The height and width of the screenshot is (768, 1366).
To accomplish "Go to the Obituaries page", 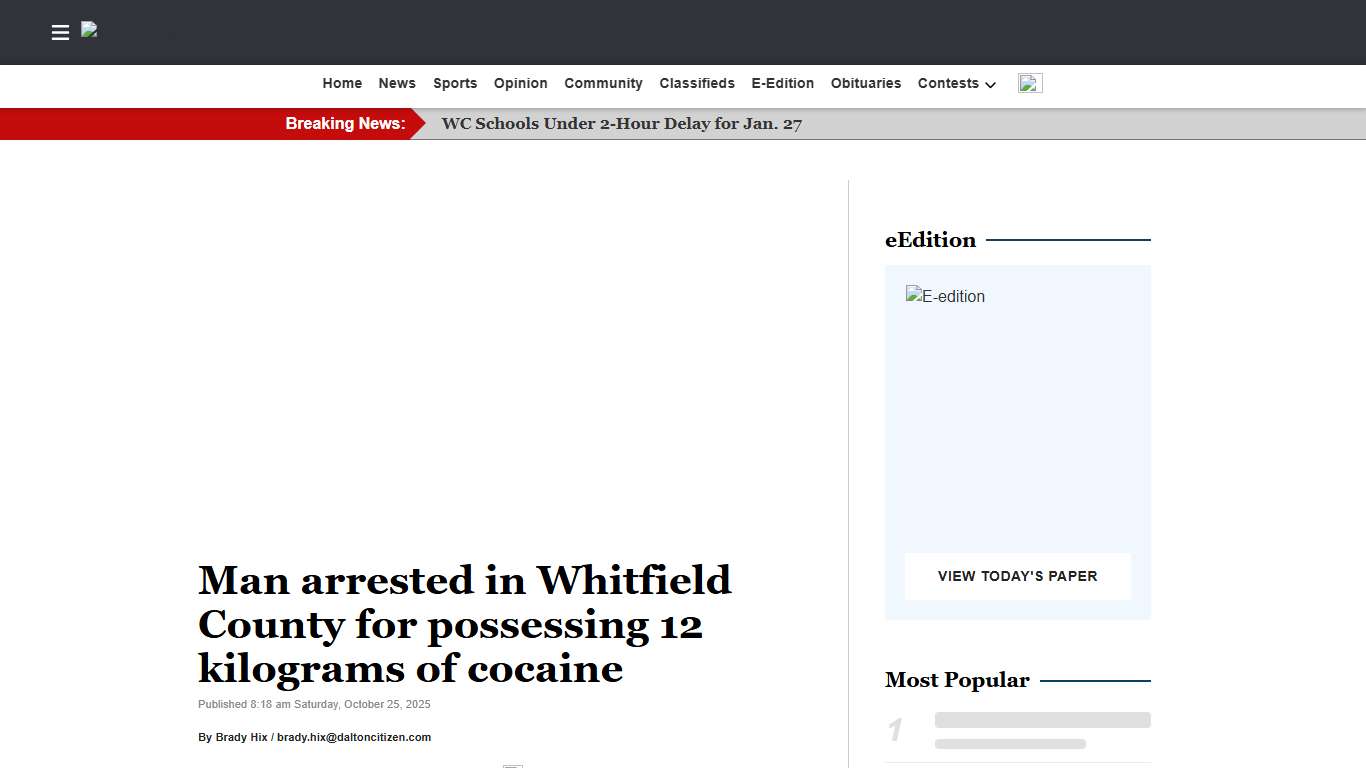I will click(x=865, y=83).
